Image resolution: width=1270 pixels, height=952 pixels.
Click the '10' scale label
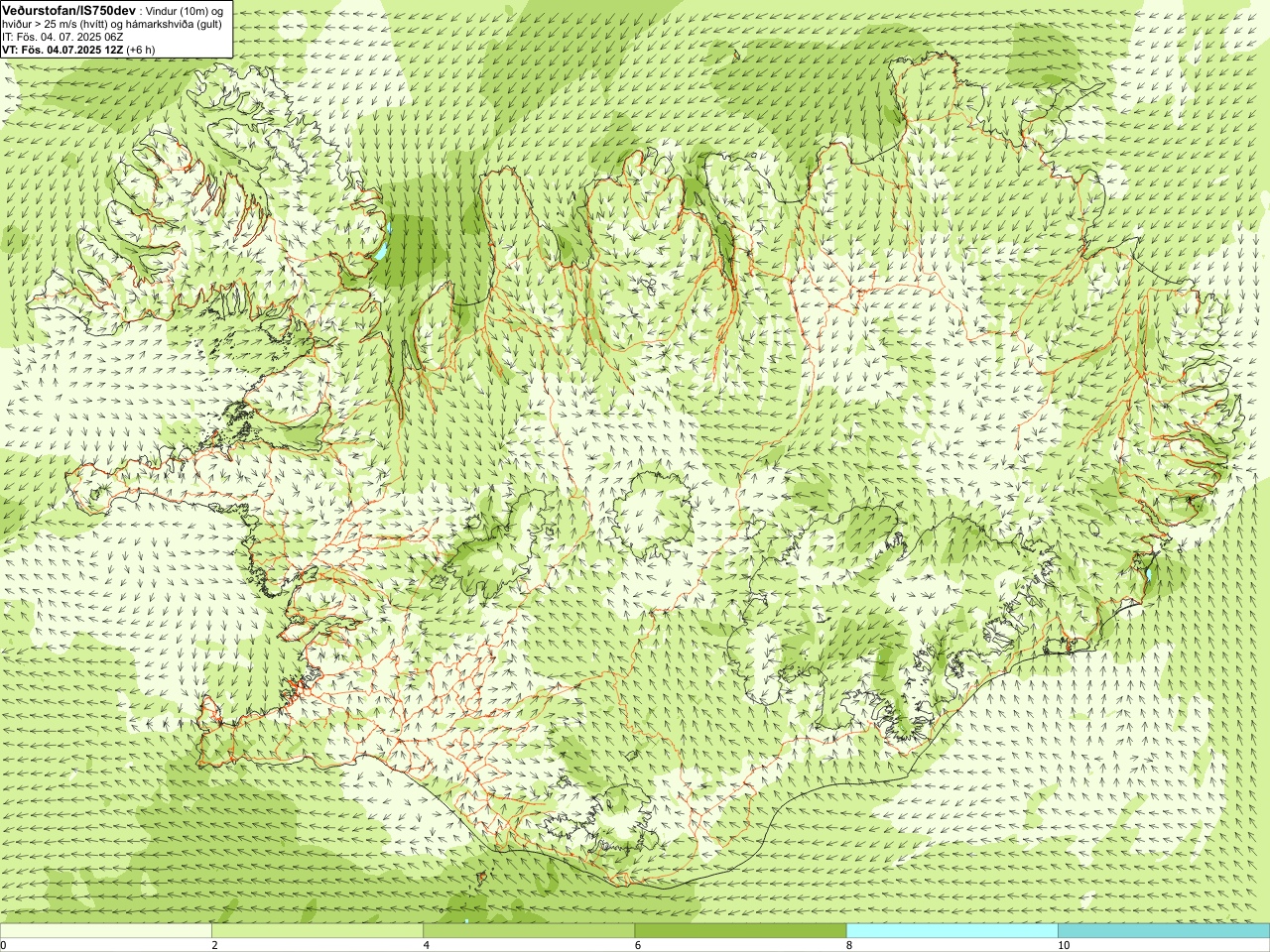click(x=1064, y=945)
